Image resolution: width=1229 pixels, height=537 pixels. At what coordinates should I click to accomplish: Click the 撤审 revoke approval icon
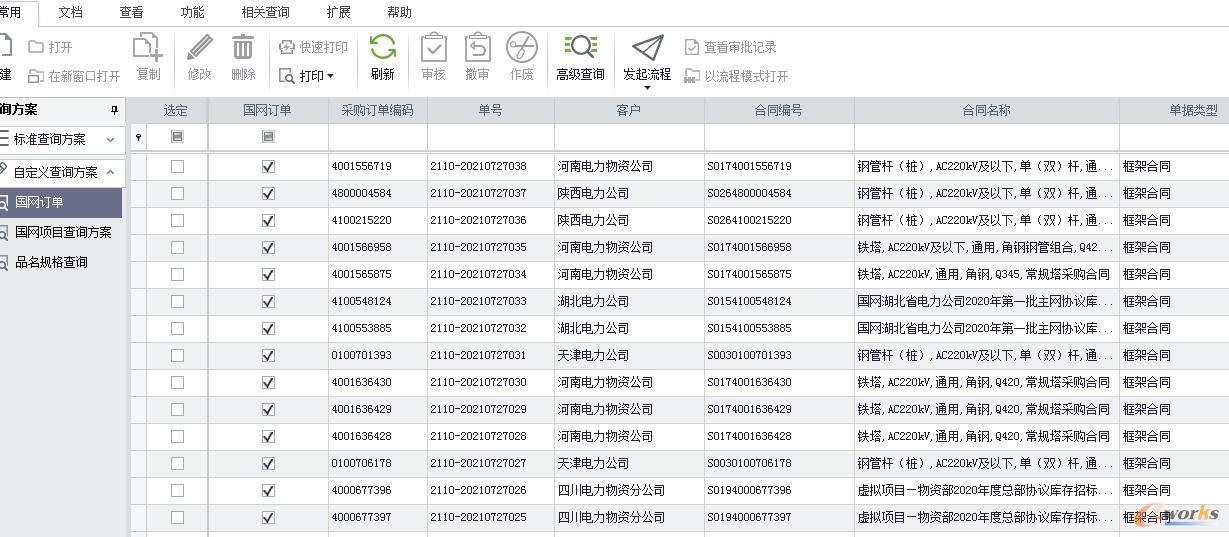(477, 47)
